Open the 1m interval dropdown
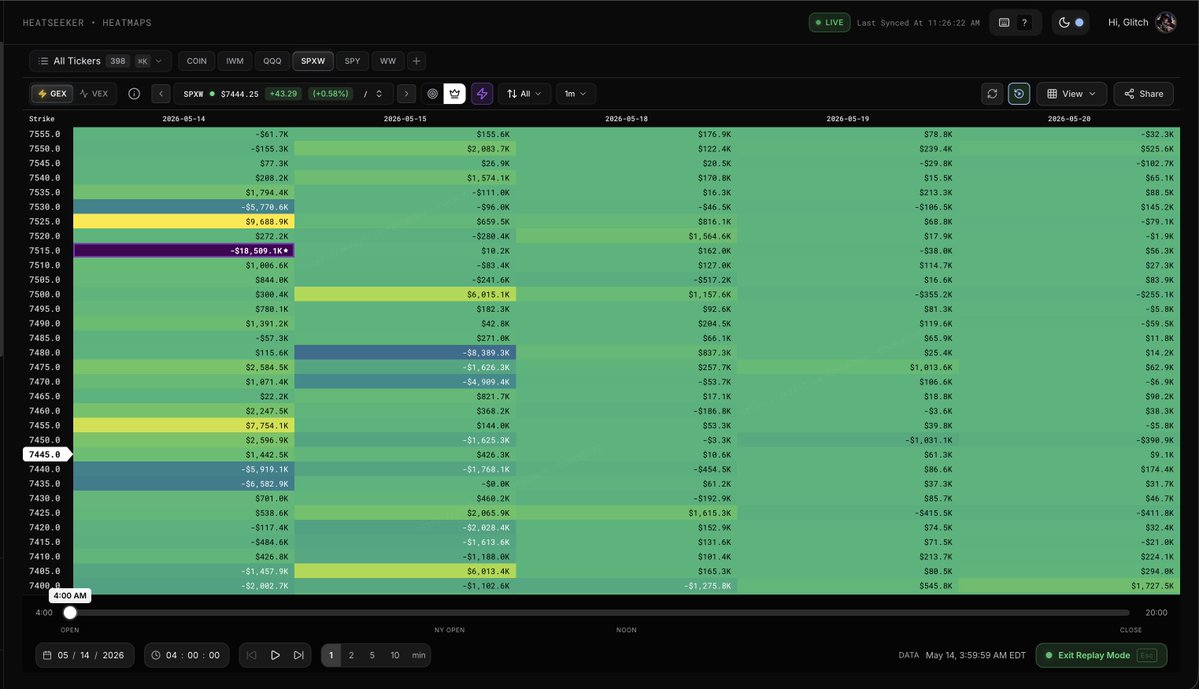The height and width of the screenshot is (689, 1199). [576, 94]
